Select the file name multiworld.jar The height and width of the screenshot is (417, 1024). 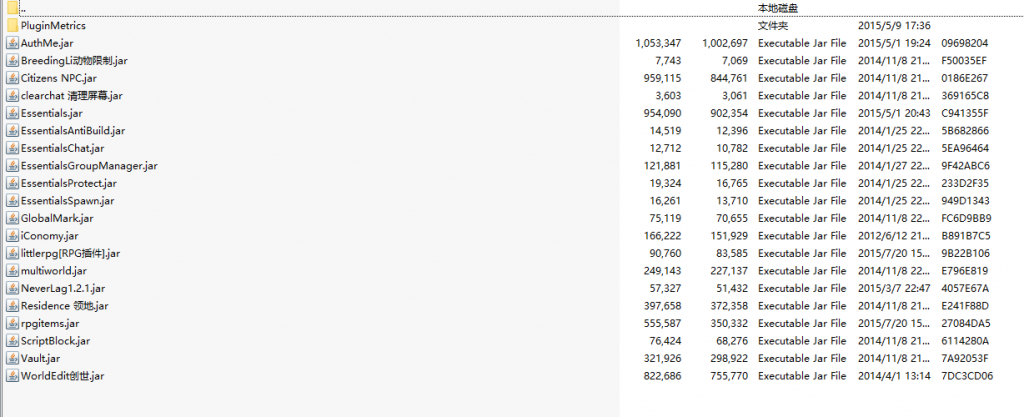point(54,271)
